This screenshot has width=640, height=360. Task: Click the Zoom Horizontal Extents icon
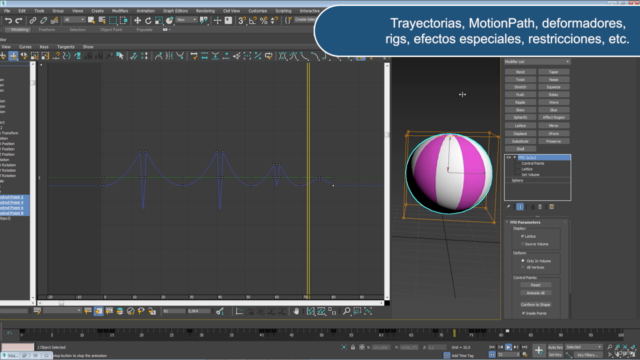[x=311, y=311]
